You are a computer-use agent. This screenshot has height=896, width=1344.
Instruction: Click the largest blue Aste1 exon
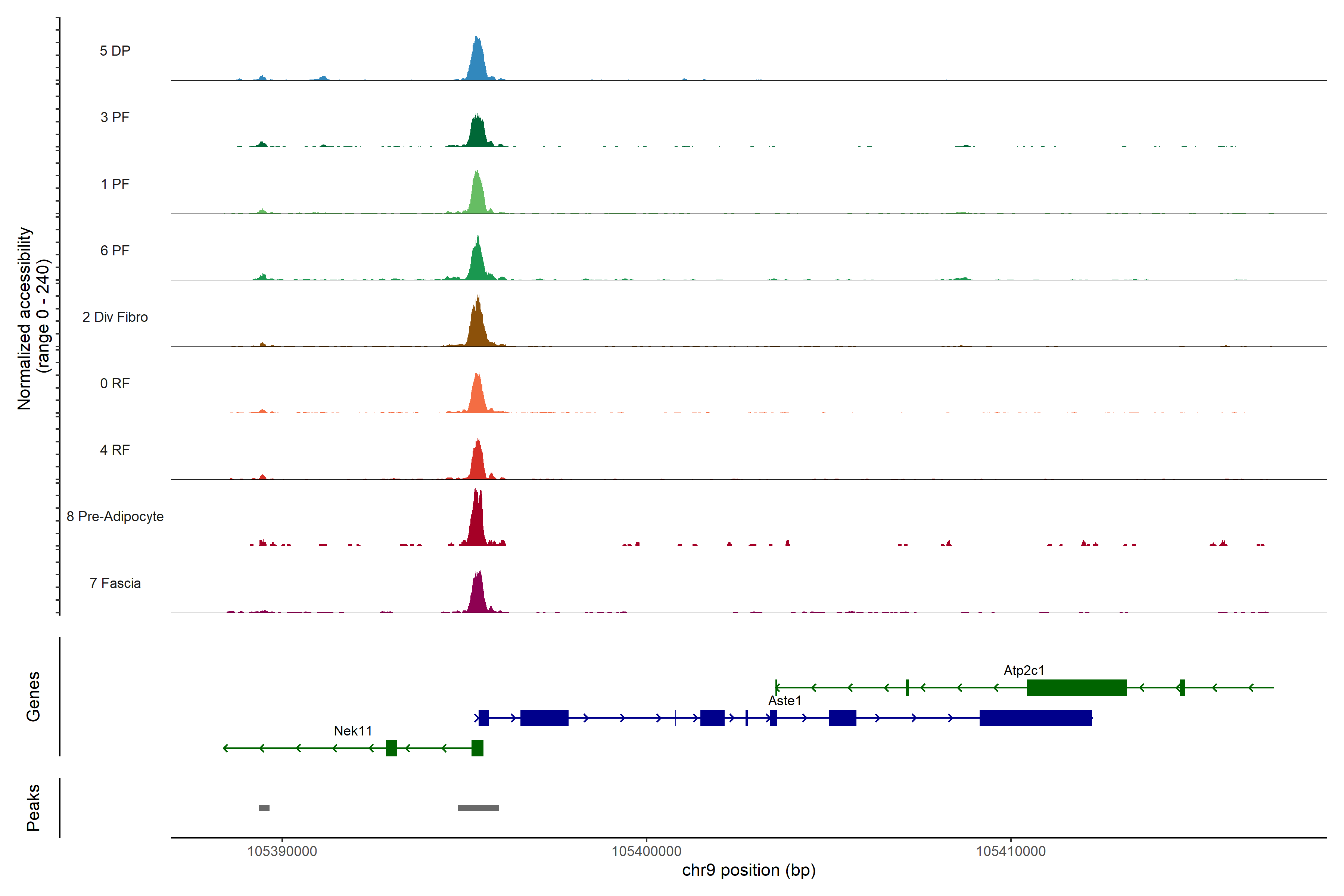point(1035,718)
